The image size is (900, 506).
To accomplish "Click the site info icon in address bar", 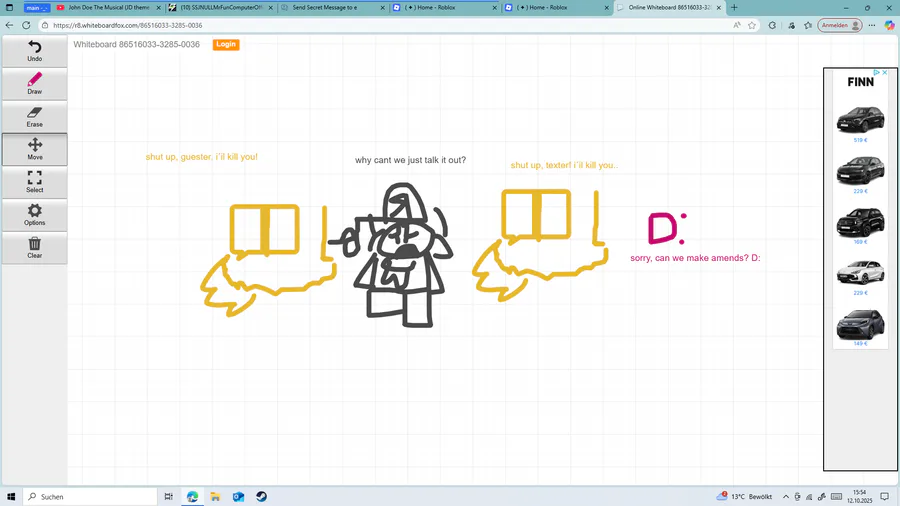I will pos(45,25).
